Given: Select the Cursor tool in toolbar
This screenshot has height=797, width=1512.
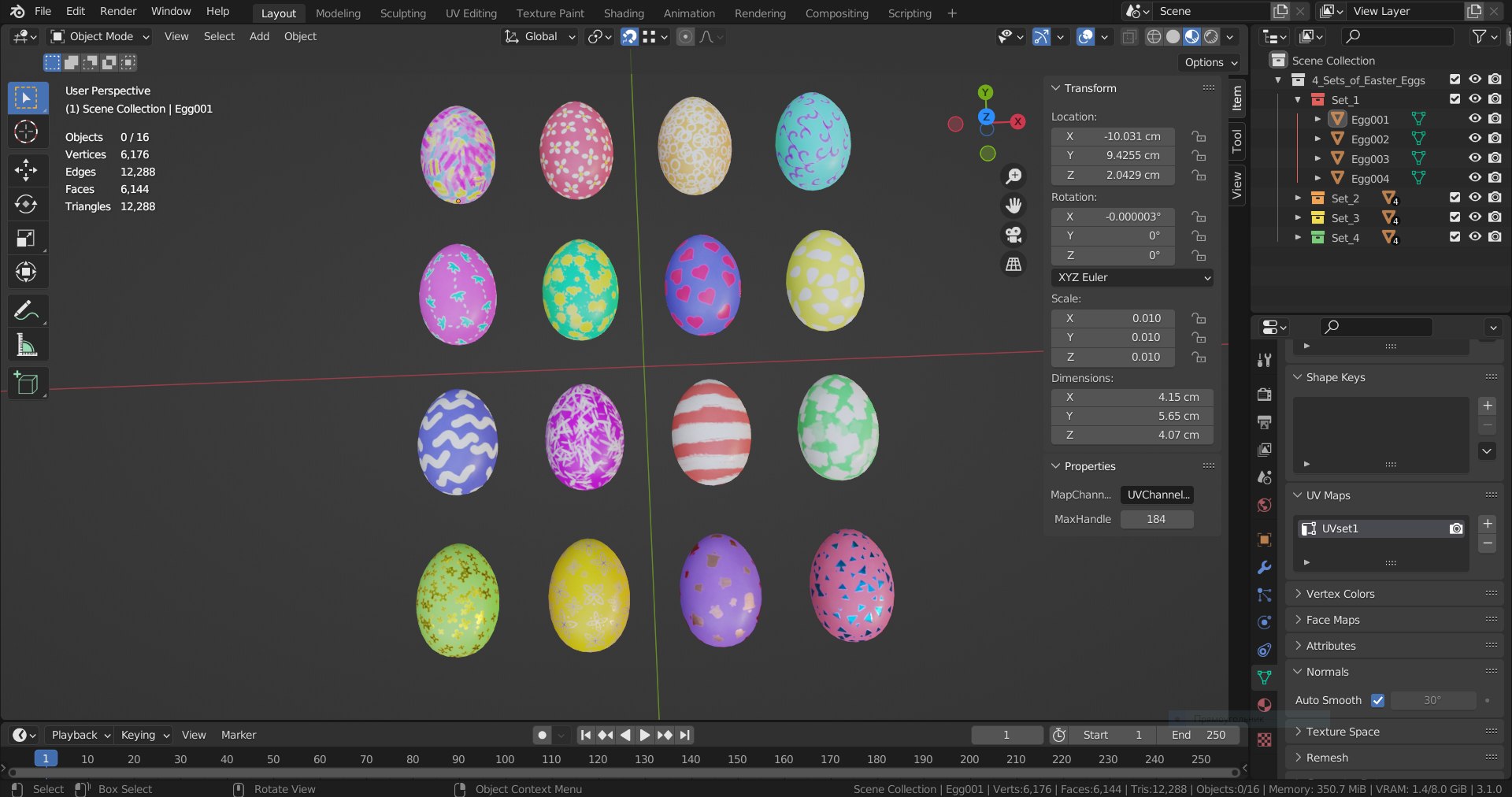Looking at the screenshot, I should (x=26, y=132).
